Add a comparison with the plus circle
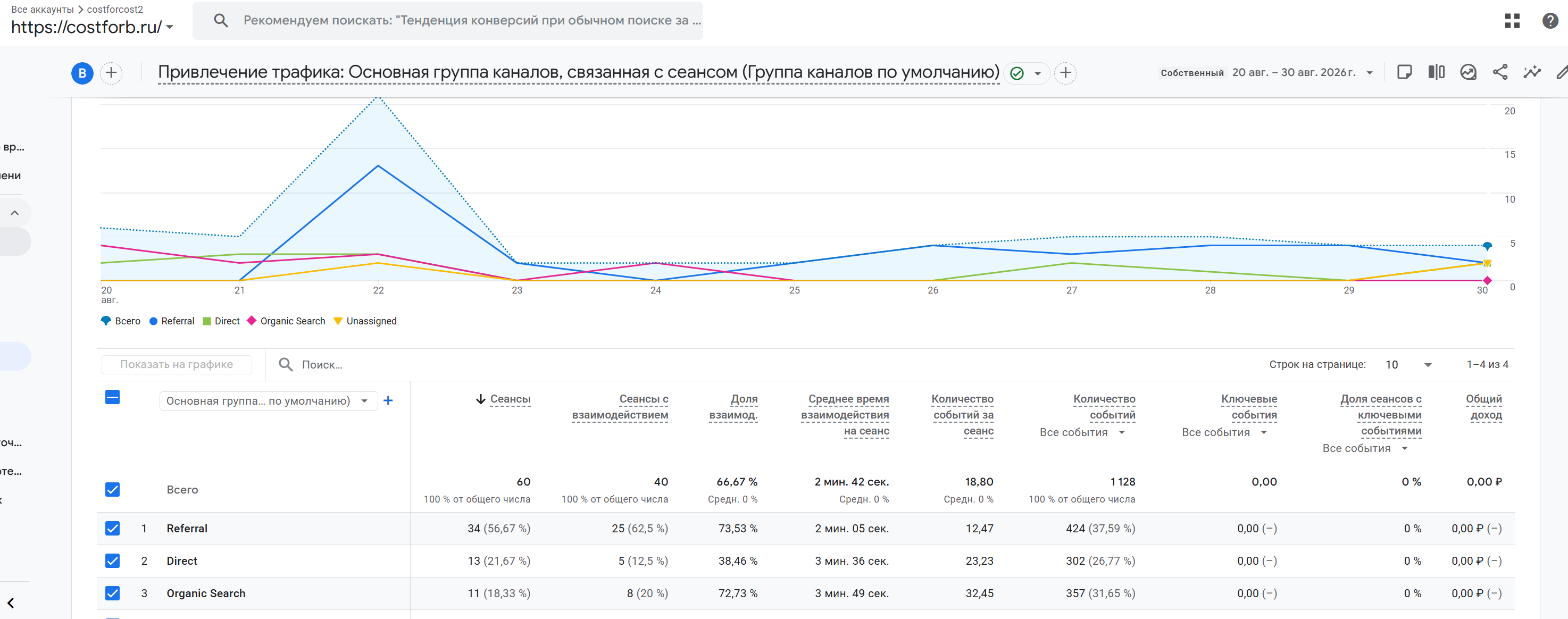Image resolution: width=1568 pixels, height=619 pixels. pos(111,73)
